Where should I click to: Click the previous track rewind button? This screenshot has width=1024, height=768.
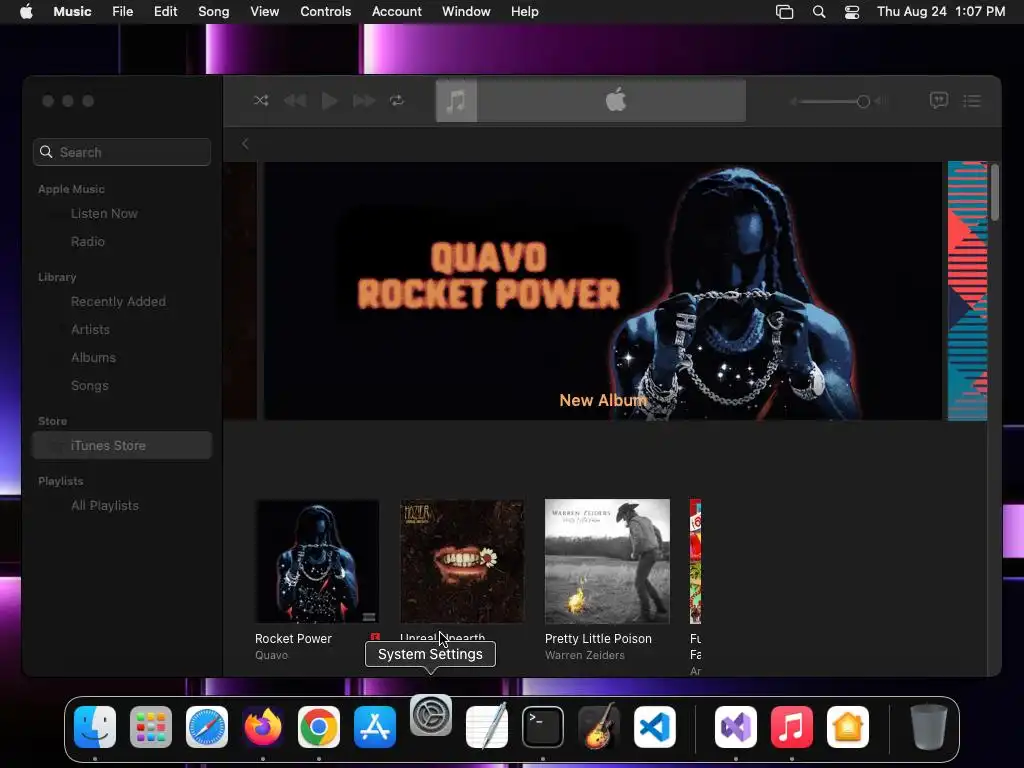(x=295, y=101)
